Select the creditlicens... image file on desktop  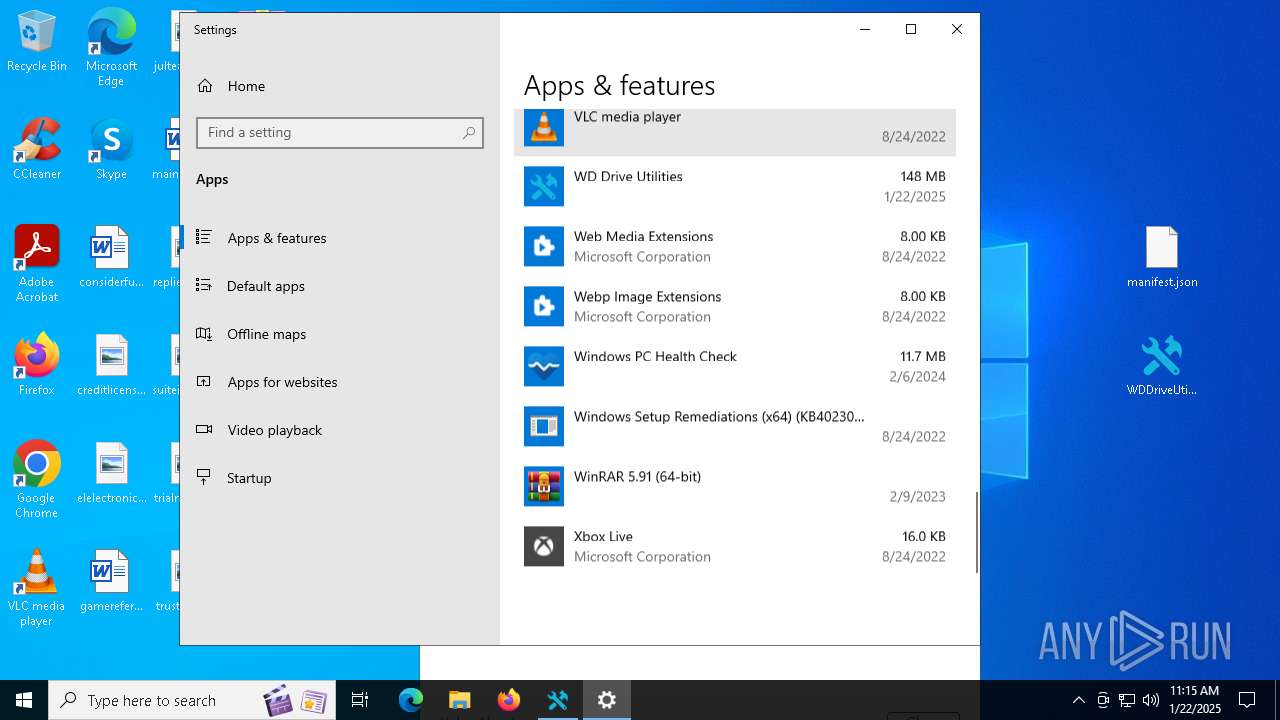click(111, 365)
